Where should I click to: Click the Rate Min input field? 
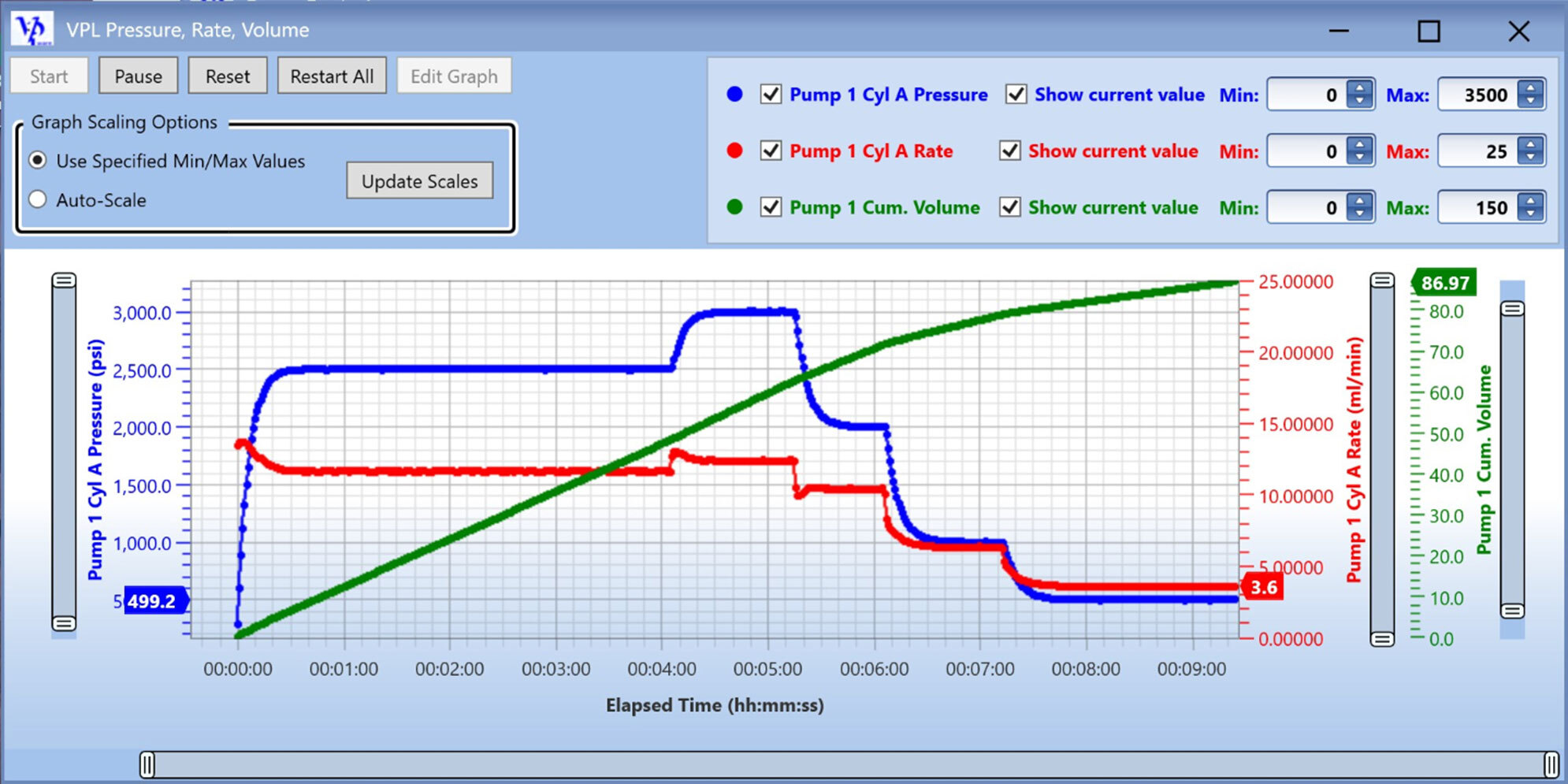coord(1308,151)
